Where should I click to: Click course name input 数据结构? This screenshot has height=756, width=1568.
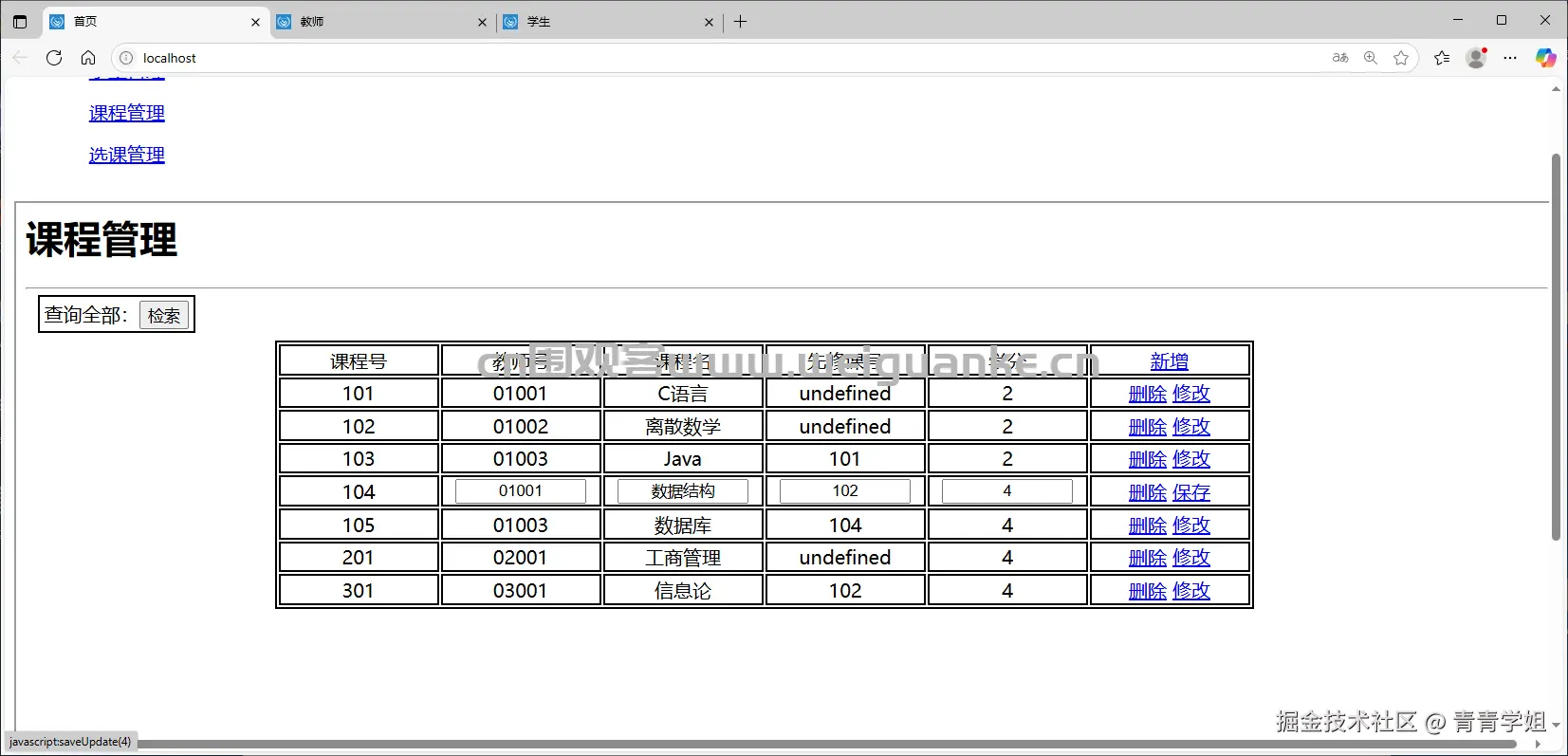click(683, 491)
